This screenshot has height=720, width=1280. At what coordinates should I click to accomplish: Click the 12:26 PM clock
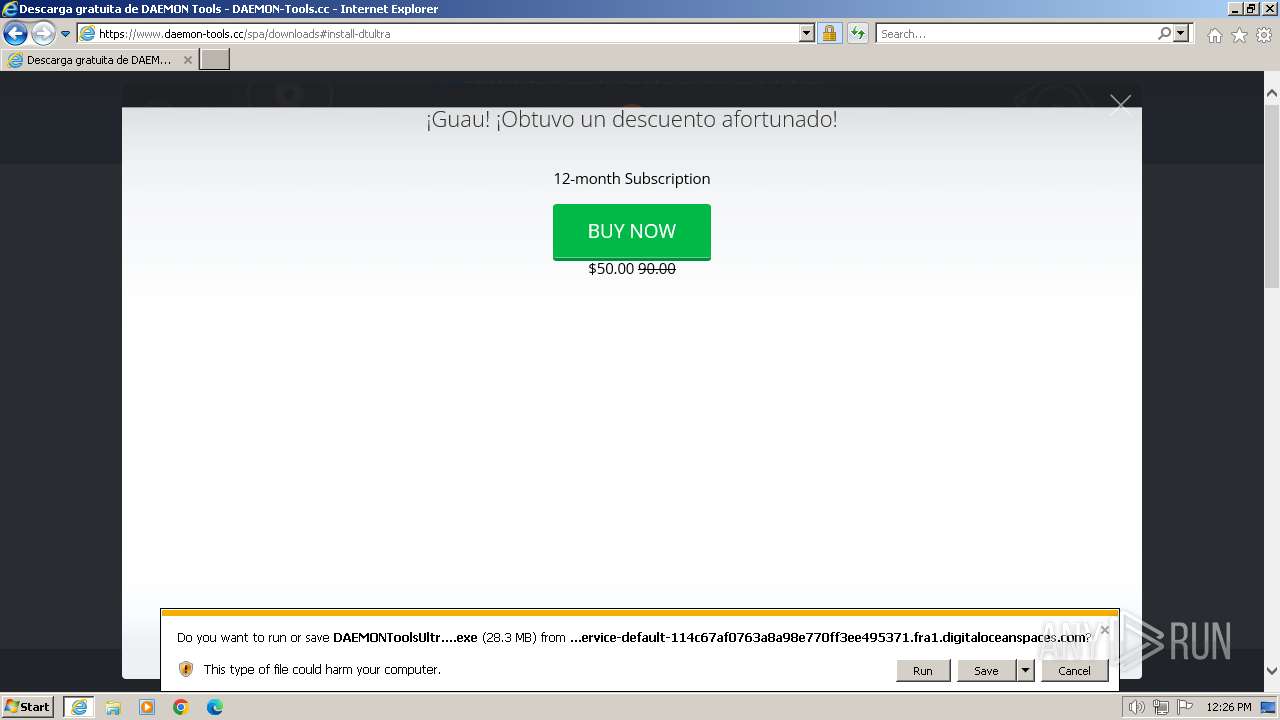pos(1228,707)
